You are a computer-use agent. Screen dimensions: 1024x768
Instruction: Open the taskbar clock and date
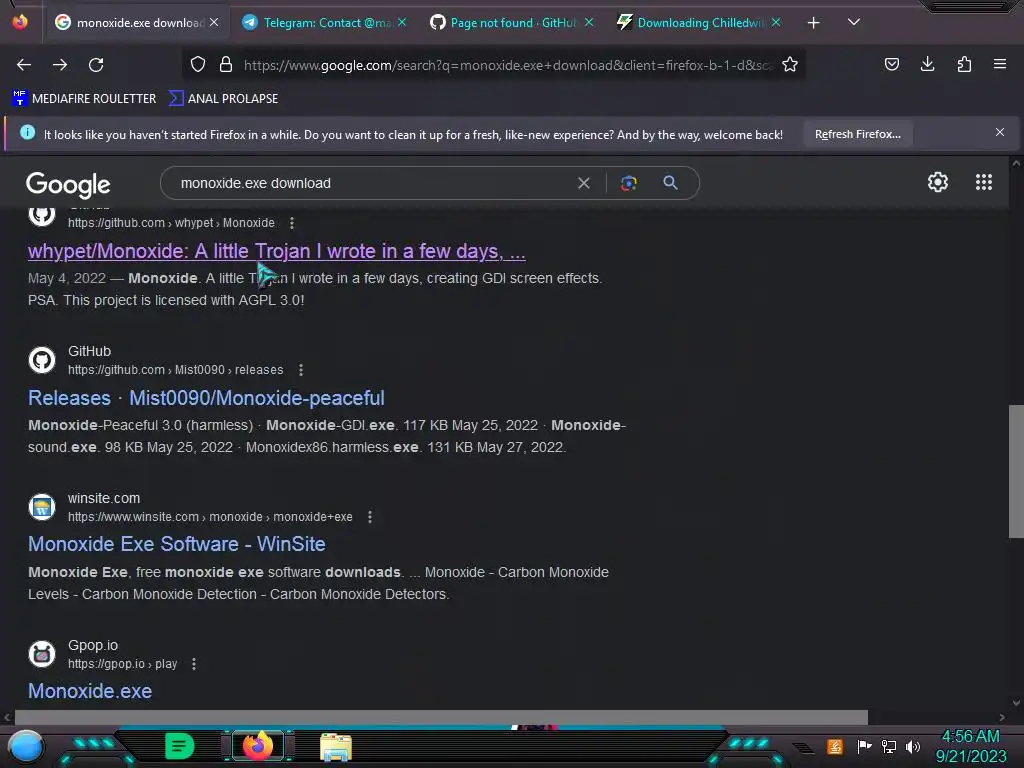[971, 746]
